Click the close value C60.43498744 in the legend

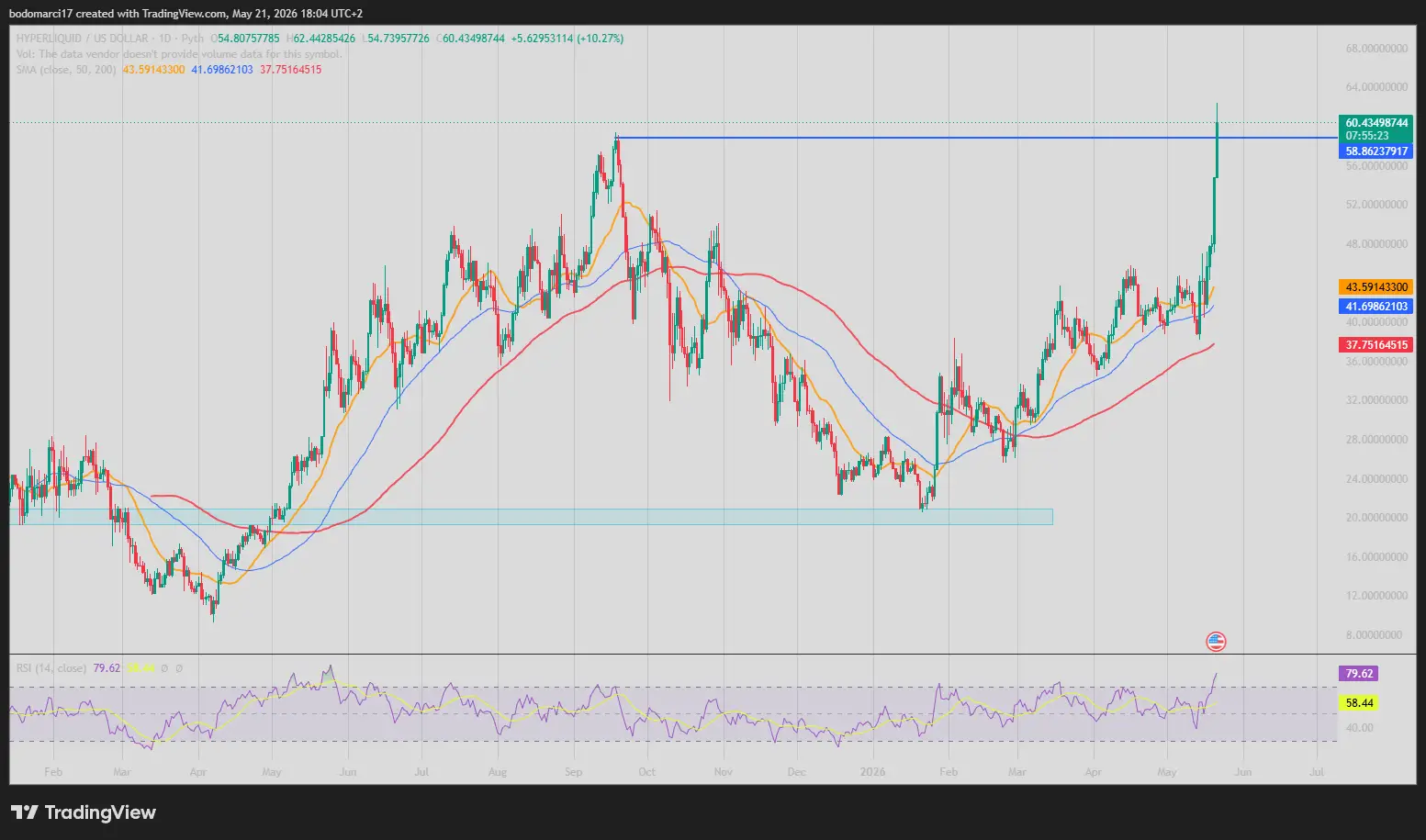[x=470, y=39]
